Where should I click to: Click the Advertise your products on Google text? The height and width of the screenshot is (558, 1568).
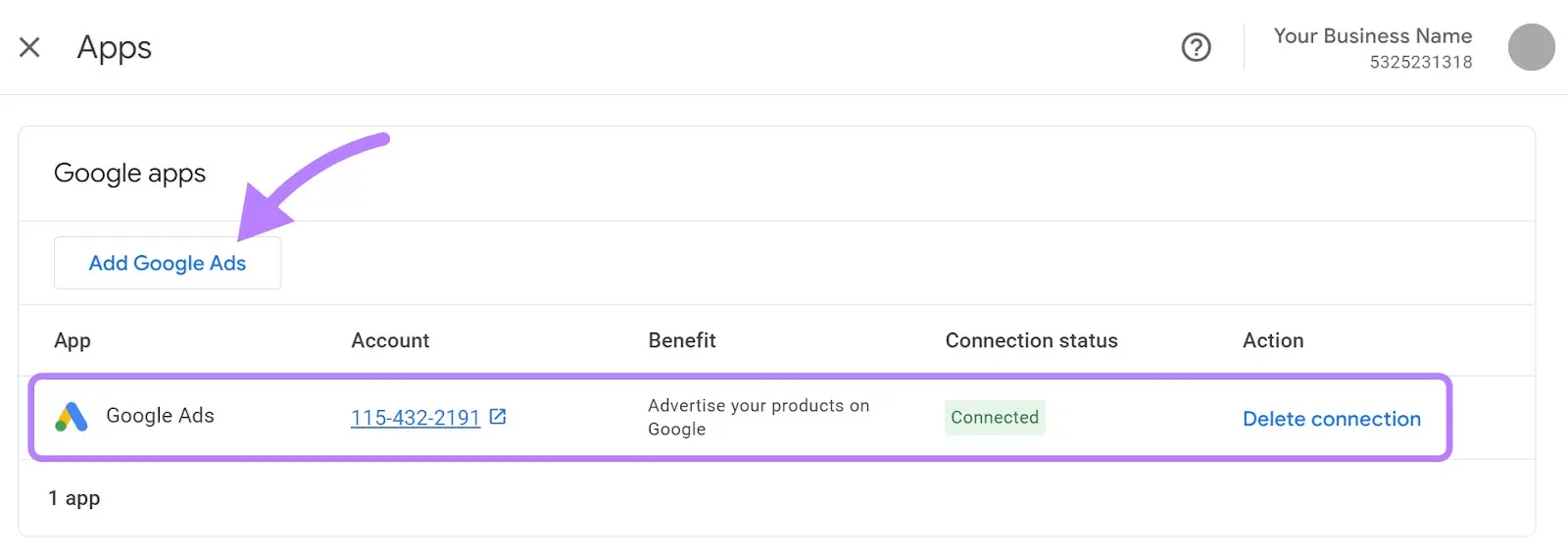tap(758, 417)
